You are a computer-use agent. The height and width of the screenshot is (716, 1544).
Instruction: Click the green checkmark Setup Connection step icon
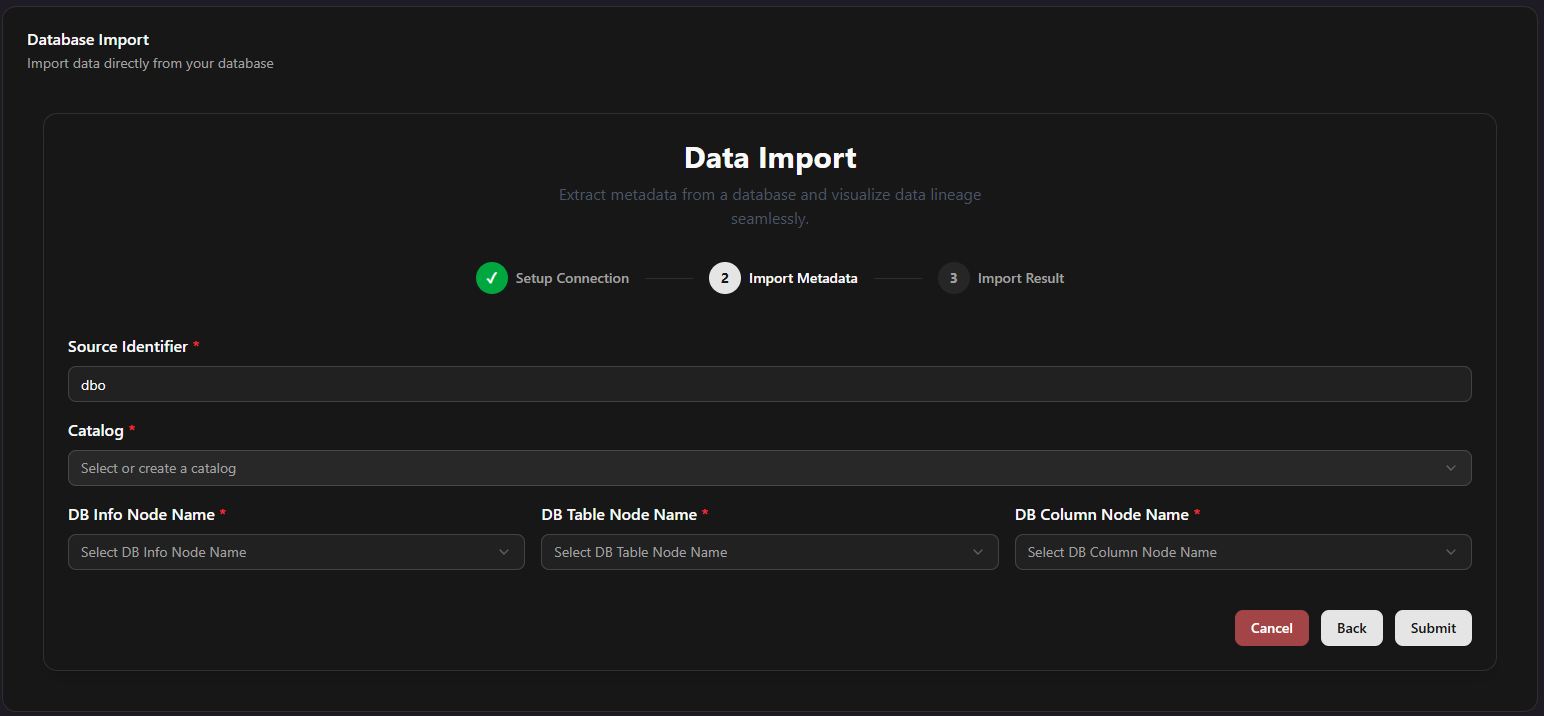tap(492, 278)
